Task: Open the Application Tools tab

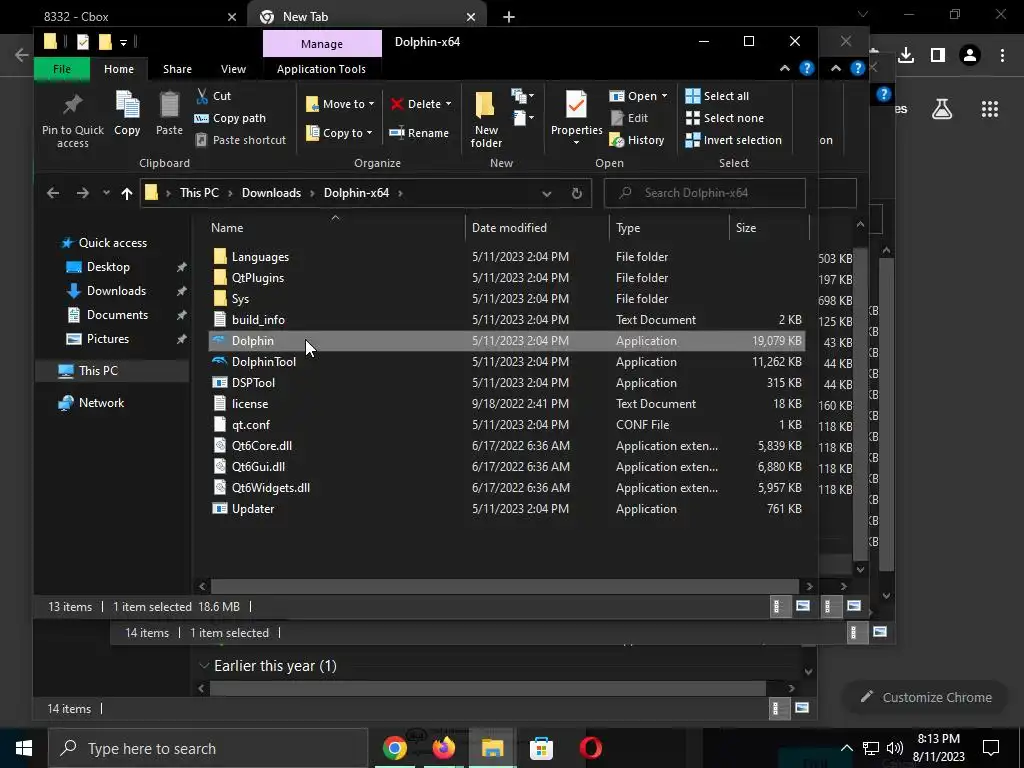Action: pyautogui.click(x=321, y=69)
